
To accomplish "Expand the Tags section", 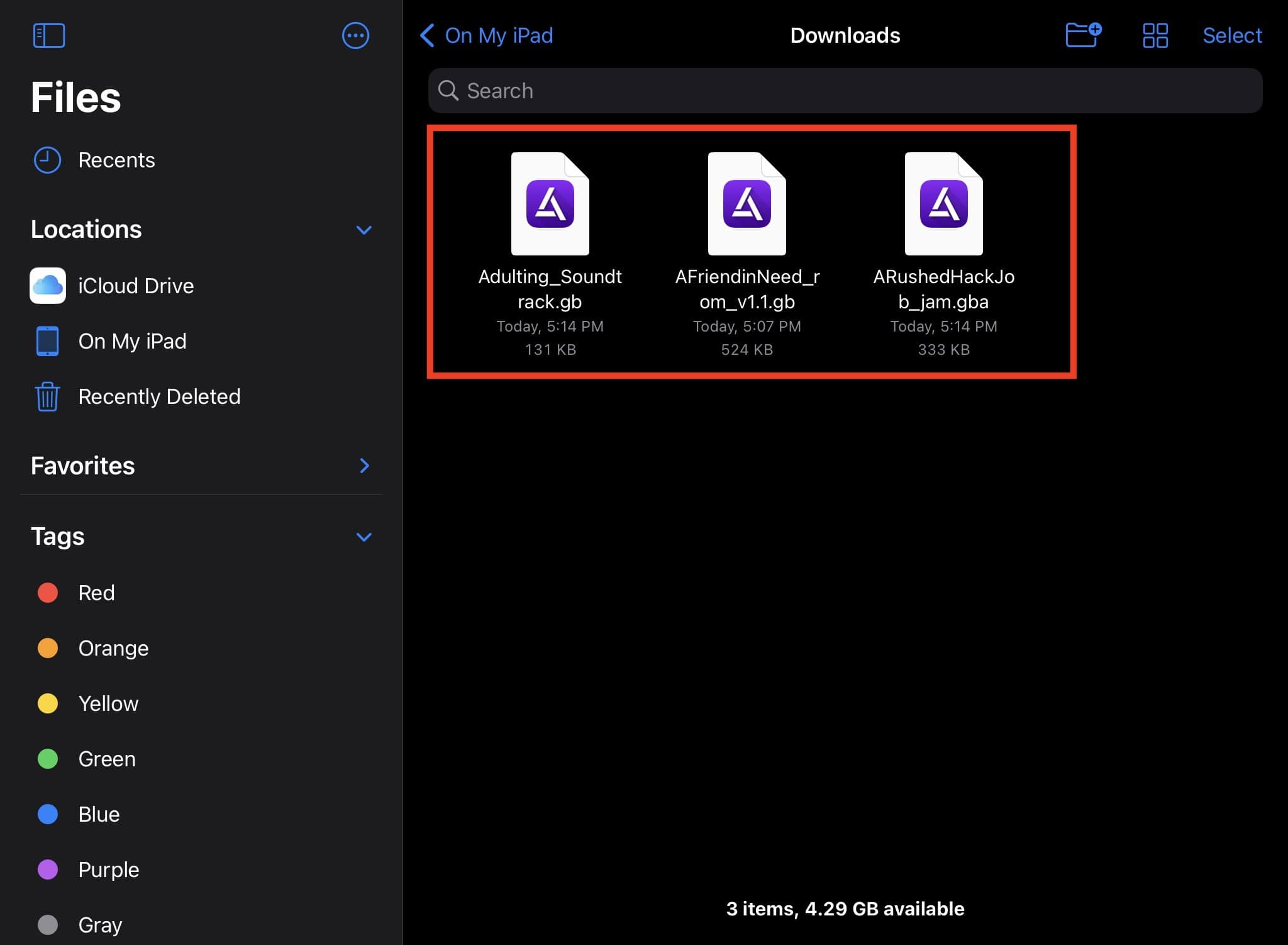I will (x=365, y=536).
